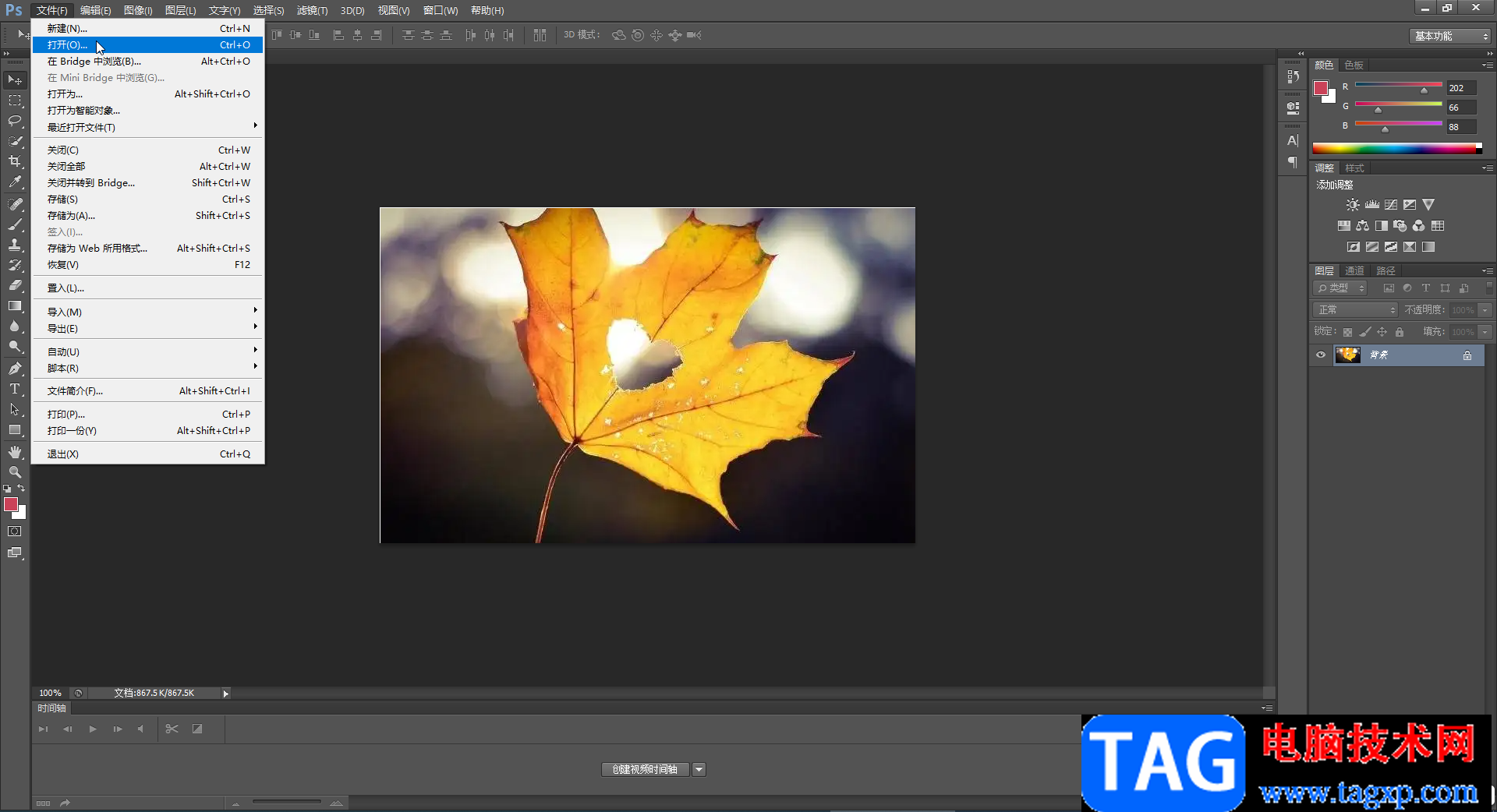1497x812 pixels.
Task: Choose 打开(O)... in the File menu
Action: pyautogui.click(x=147, y=45)
